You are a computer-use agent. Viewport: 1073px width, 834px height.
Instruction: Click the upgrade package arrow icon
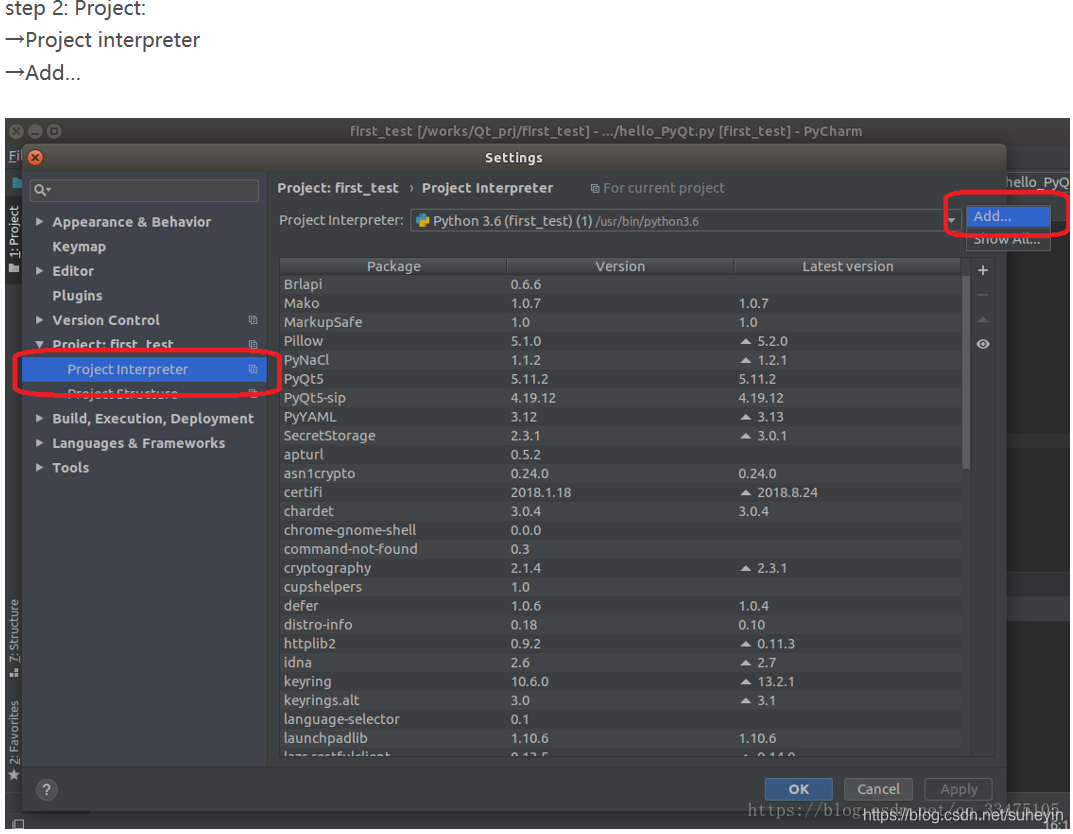click(983, 320)
